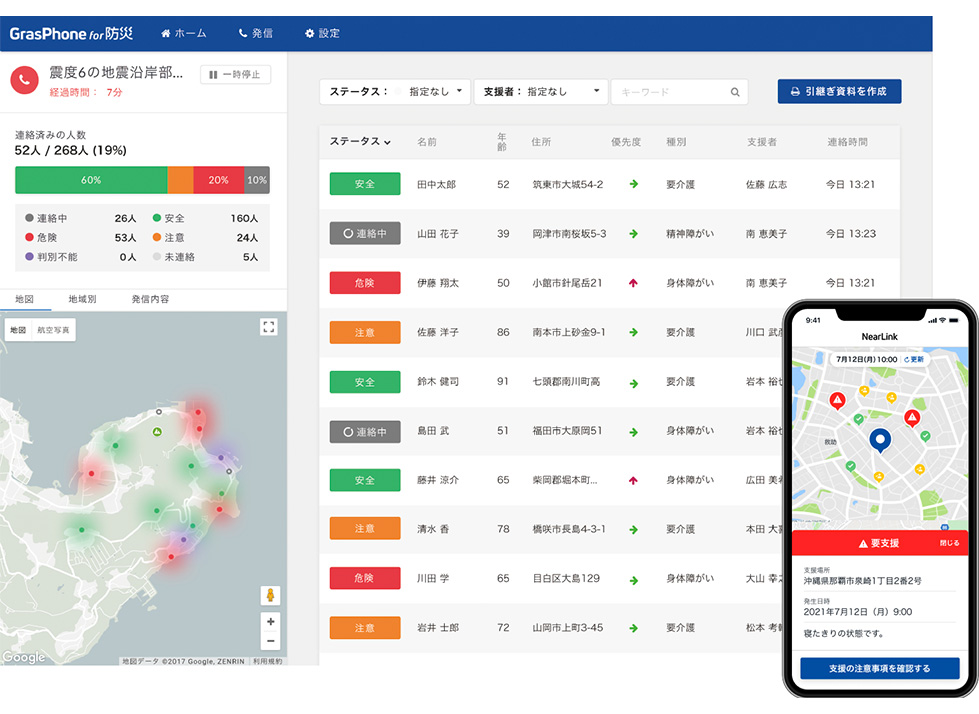
Task: Toggle back to 地図 map view
Action: tap(18, 327)
